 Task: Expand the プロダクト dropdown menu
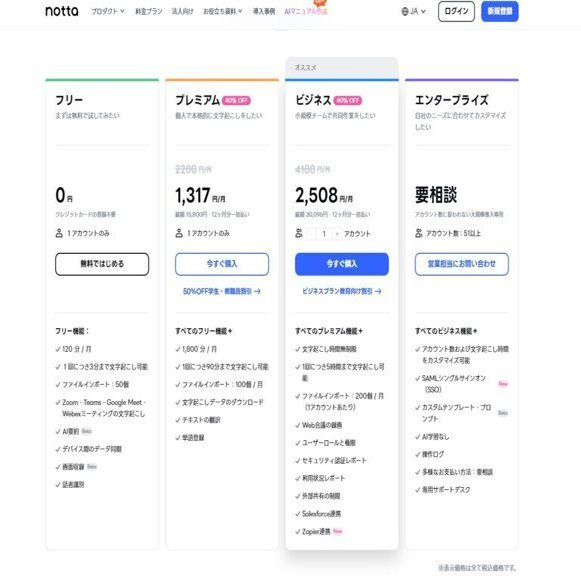pos(108,11)
